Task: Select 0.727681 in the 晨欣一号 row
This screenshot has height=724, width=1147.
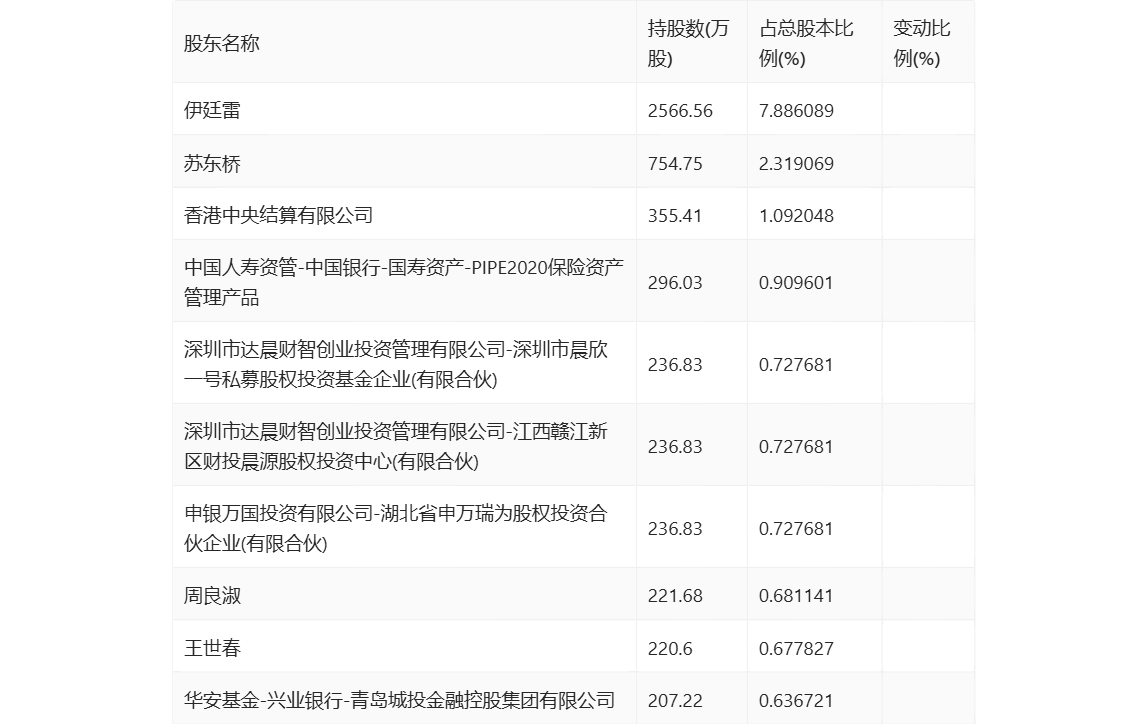Action: tap(797, 364)
